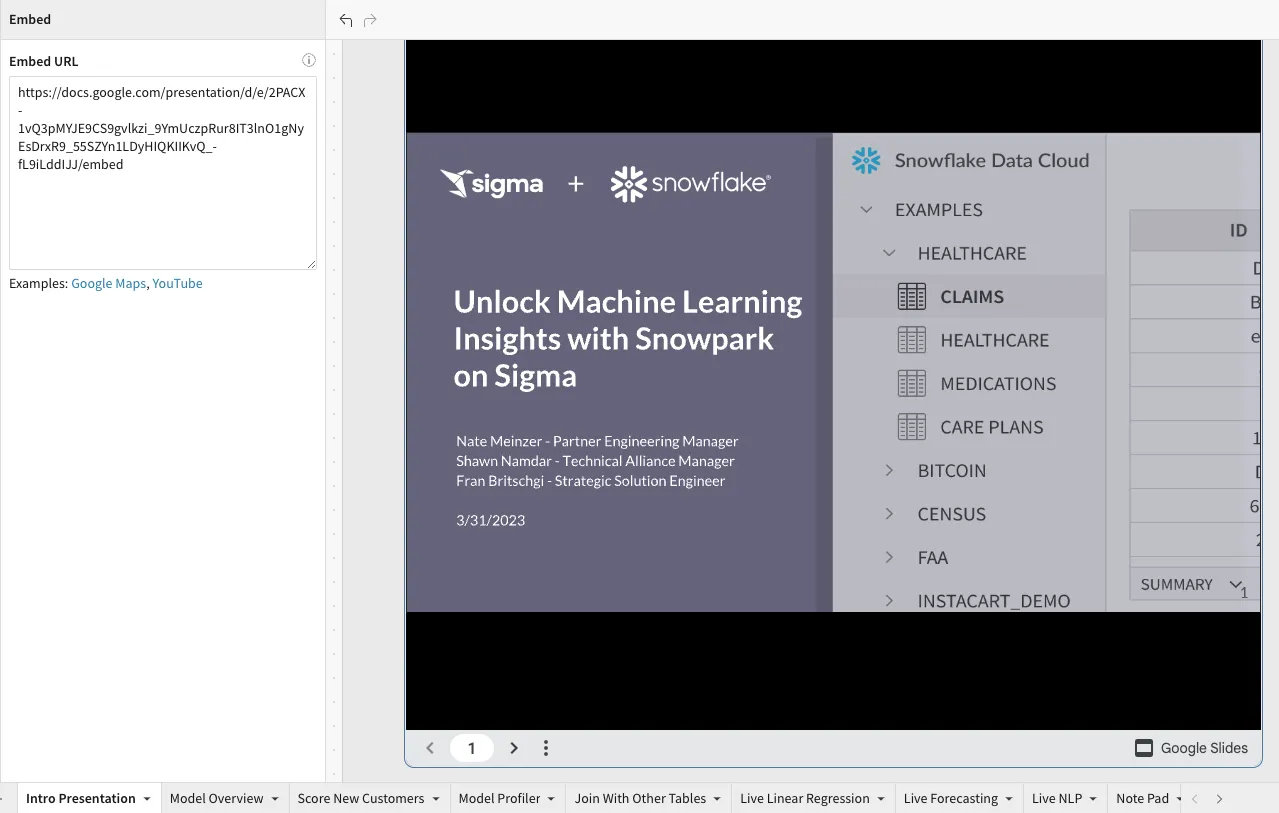Viewport: 1279px width, 813px height.
Task: Click the slide number 1 field
Action: (x=472, y=748)
